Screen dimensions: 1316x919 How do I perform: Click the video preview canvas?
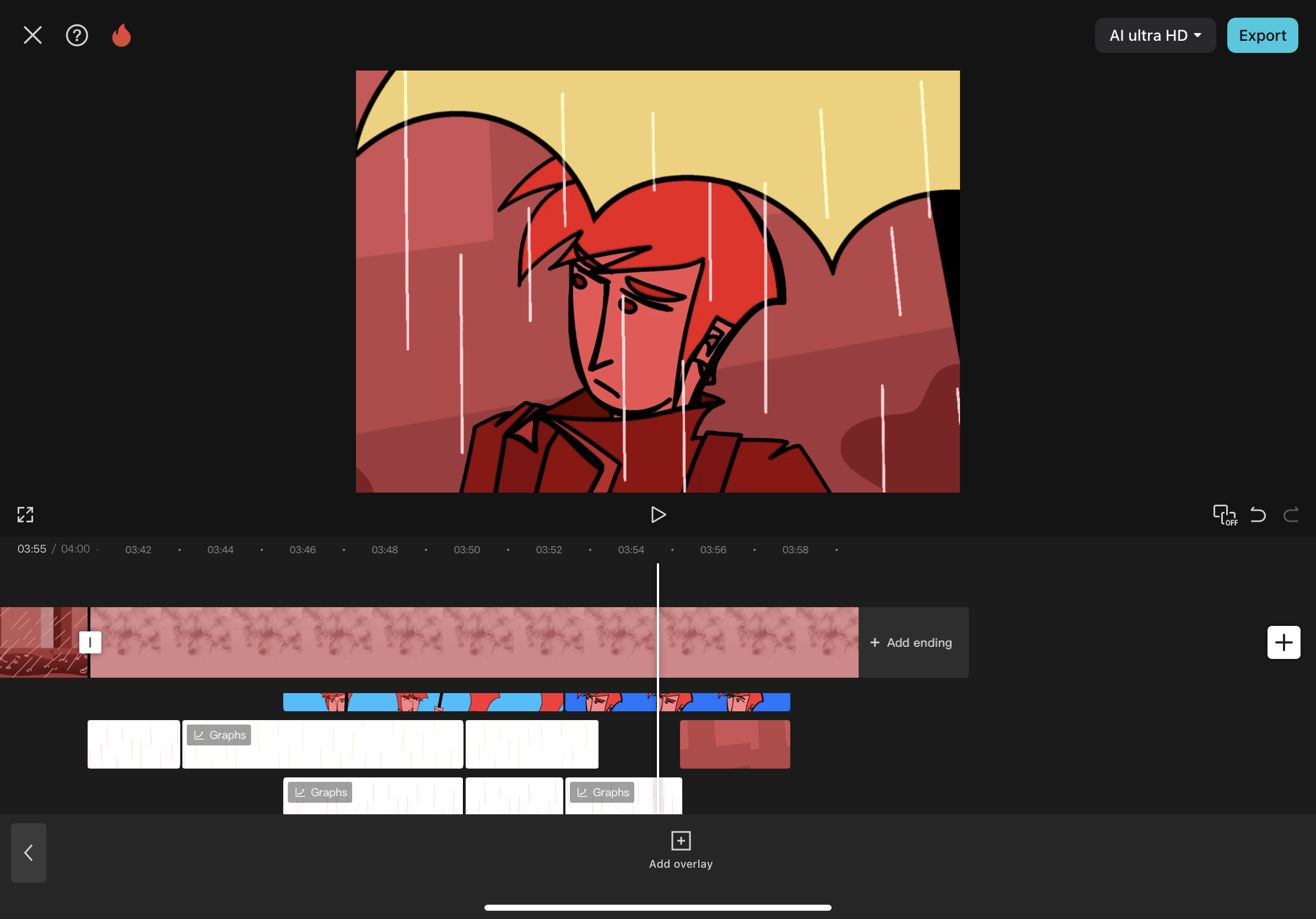(x=658, y=282)
